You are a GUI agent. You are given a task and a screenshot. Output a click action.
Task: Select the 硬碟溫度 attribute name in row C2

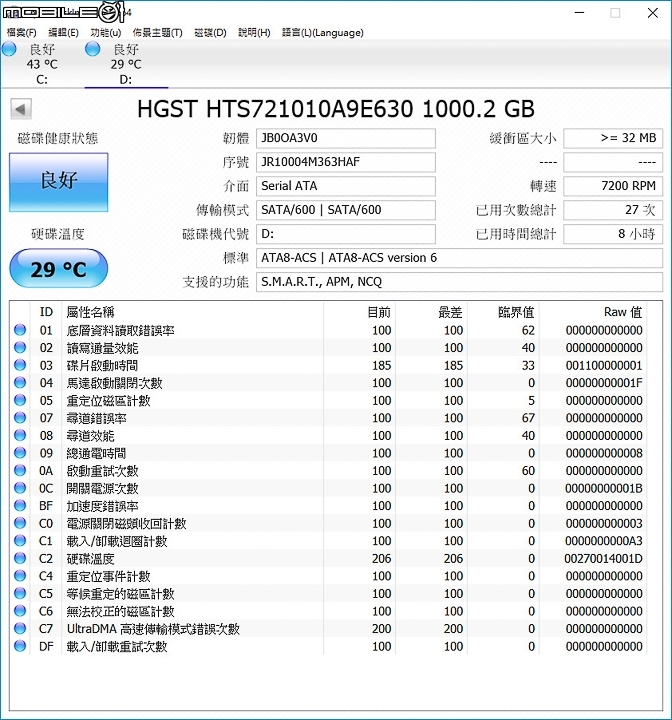click(90, 559)
